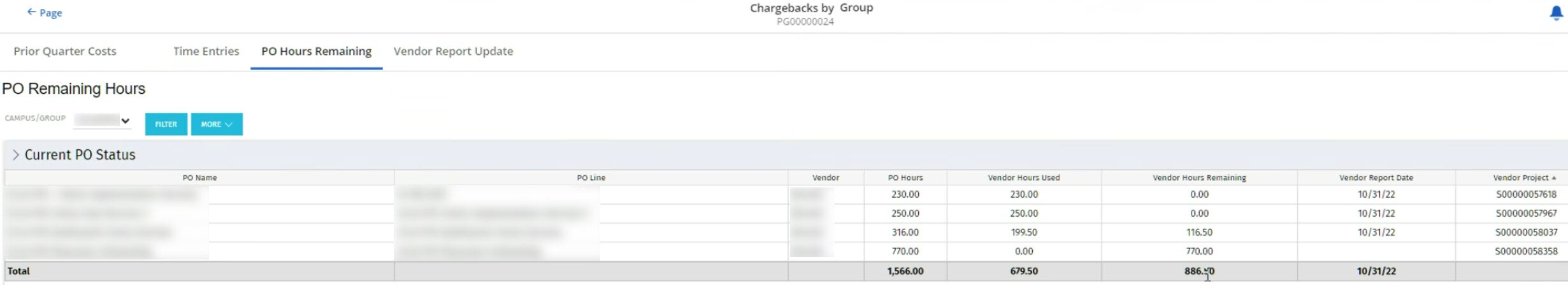Sort by Vendor Hours Remaining column
The width and height of the screenshot is (1568, 285).
point(1199,178)
